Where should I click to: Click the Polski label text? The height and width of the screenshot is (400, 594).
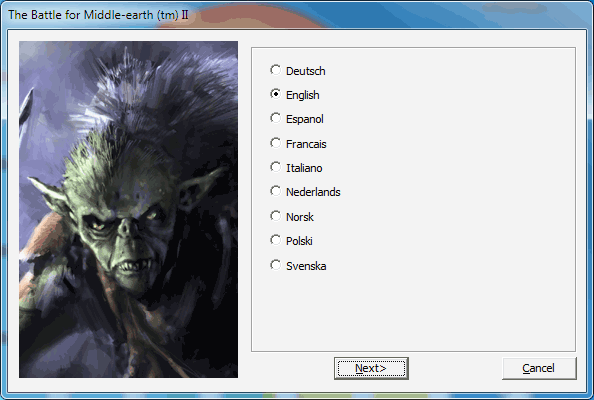299,241
